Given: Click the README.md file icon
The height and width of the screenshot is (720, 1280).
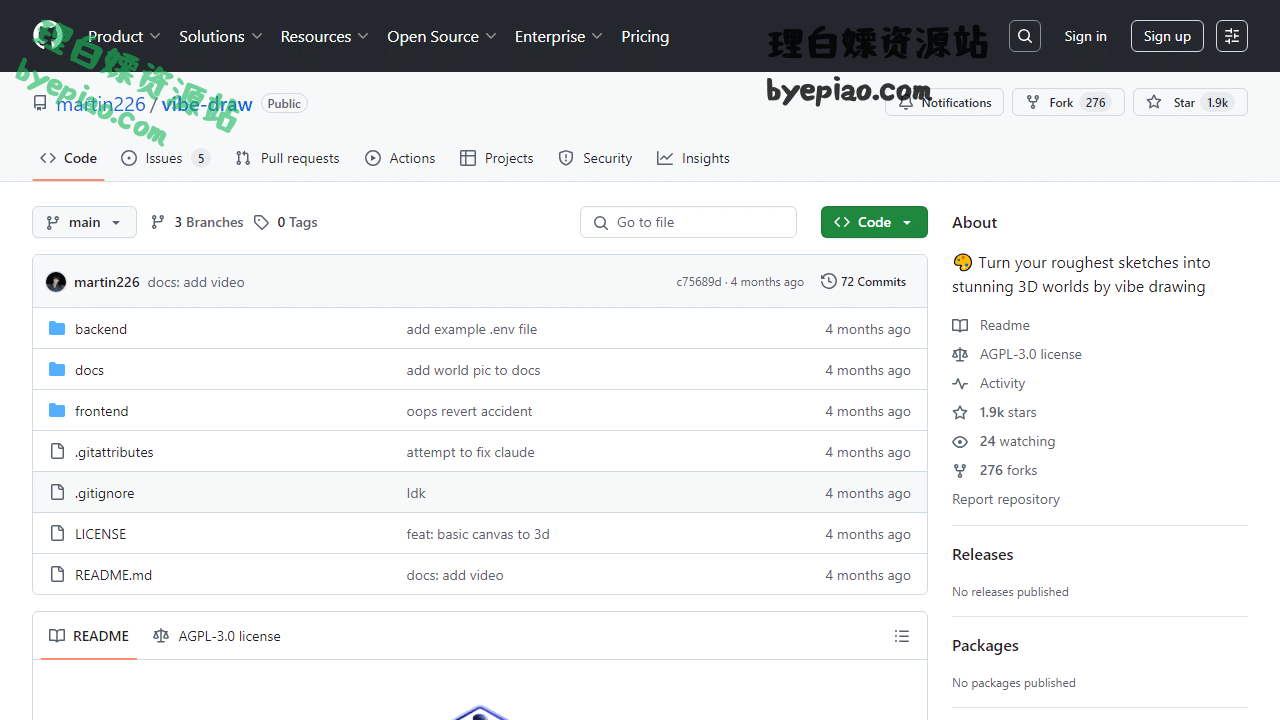Looking at the screenshot, I should 57,575.
